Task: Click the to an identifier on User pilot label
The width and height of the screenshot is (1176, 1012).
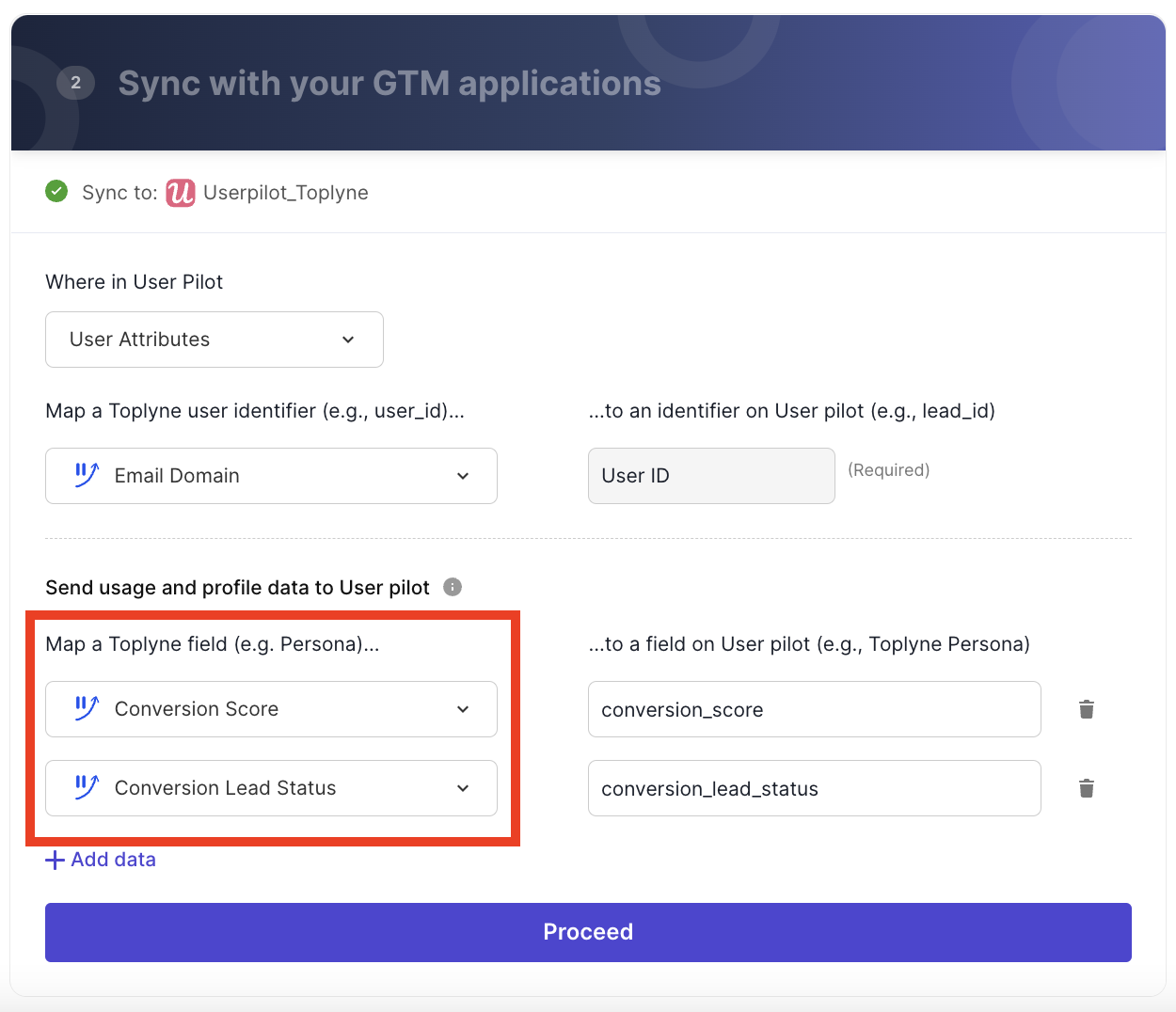Action: click(x=792, y=411)
